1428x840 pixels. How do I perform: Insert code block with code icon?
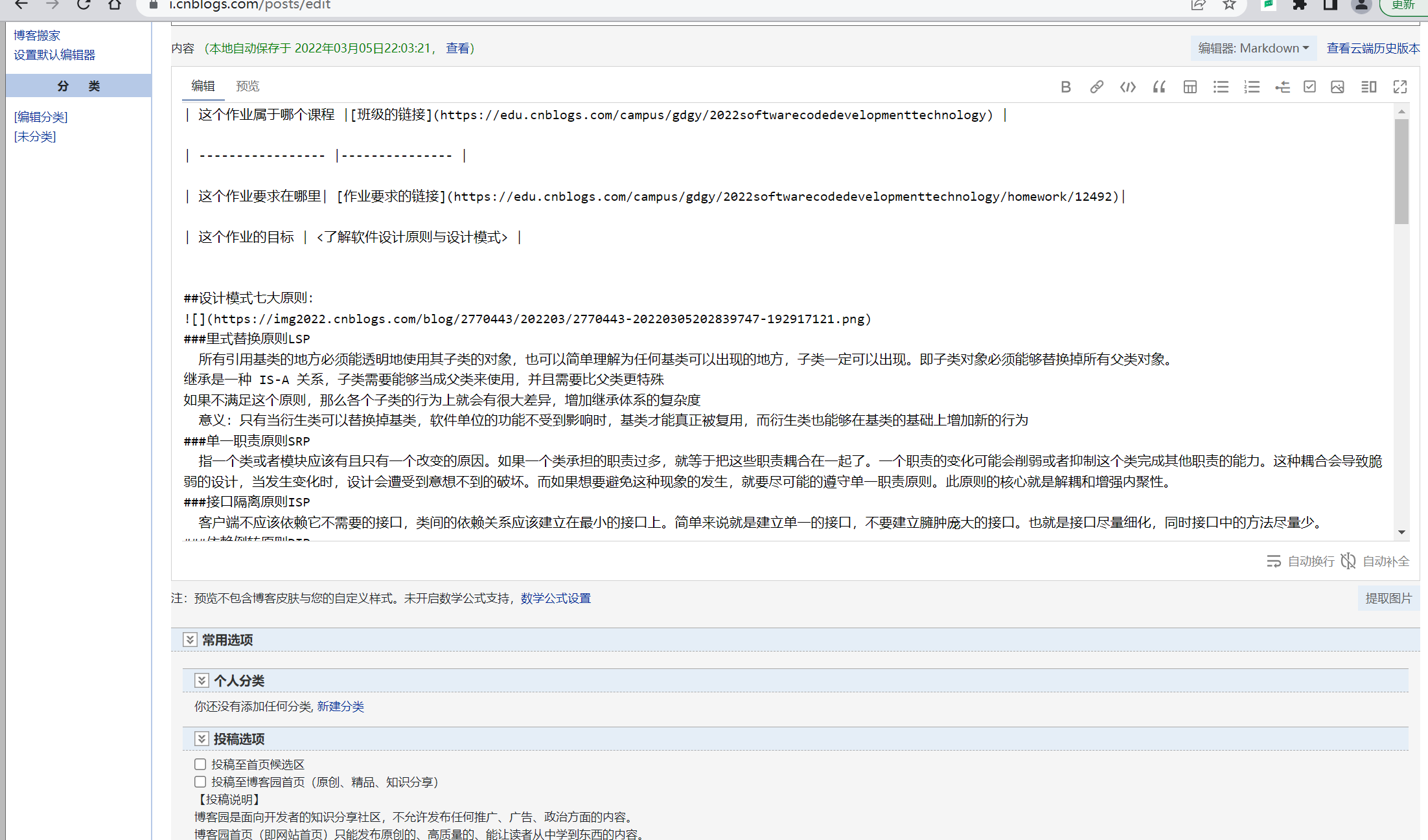click(1127, 87)
